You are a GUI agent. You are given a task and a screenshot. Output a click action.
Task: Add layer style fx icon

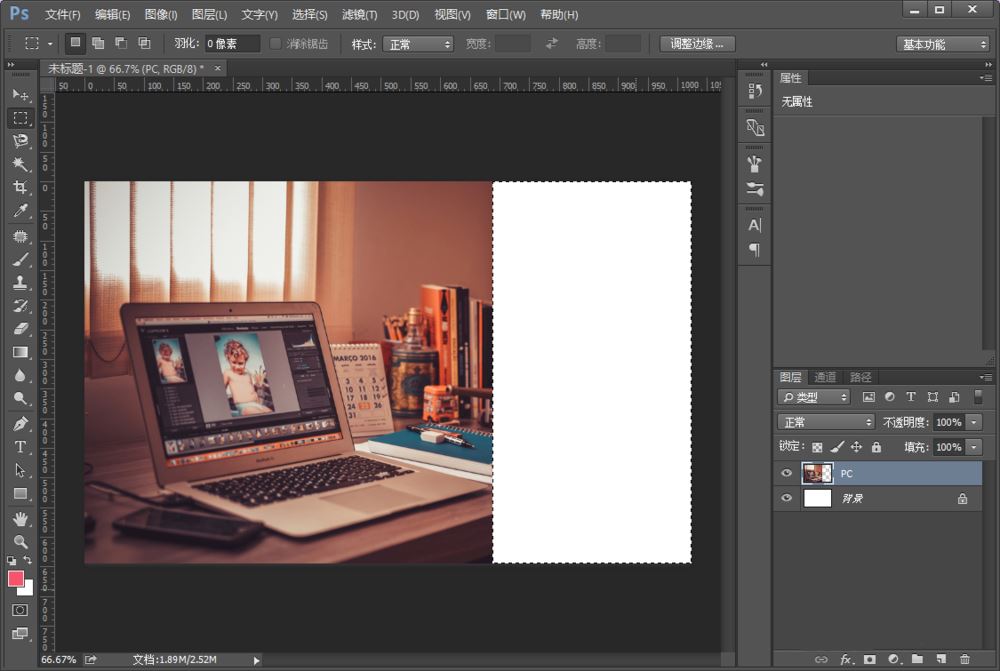846,659
